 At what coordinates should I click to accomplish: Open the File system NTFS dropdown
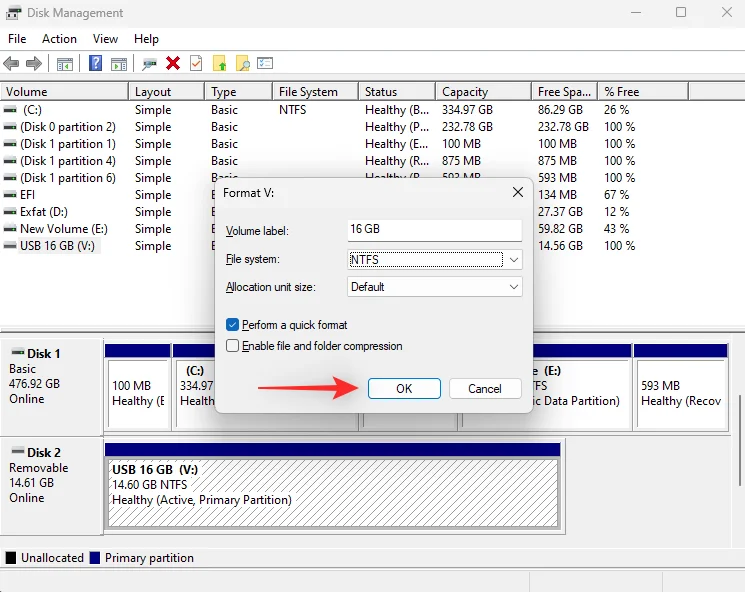435,259
